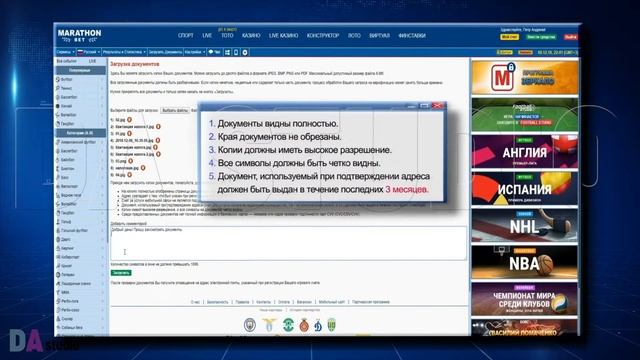Screen dimensions: 640x360
Task: Open Правила footer link
Action: click(242, 302)
